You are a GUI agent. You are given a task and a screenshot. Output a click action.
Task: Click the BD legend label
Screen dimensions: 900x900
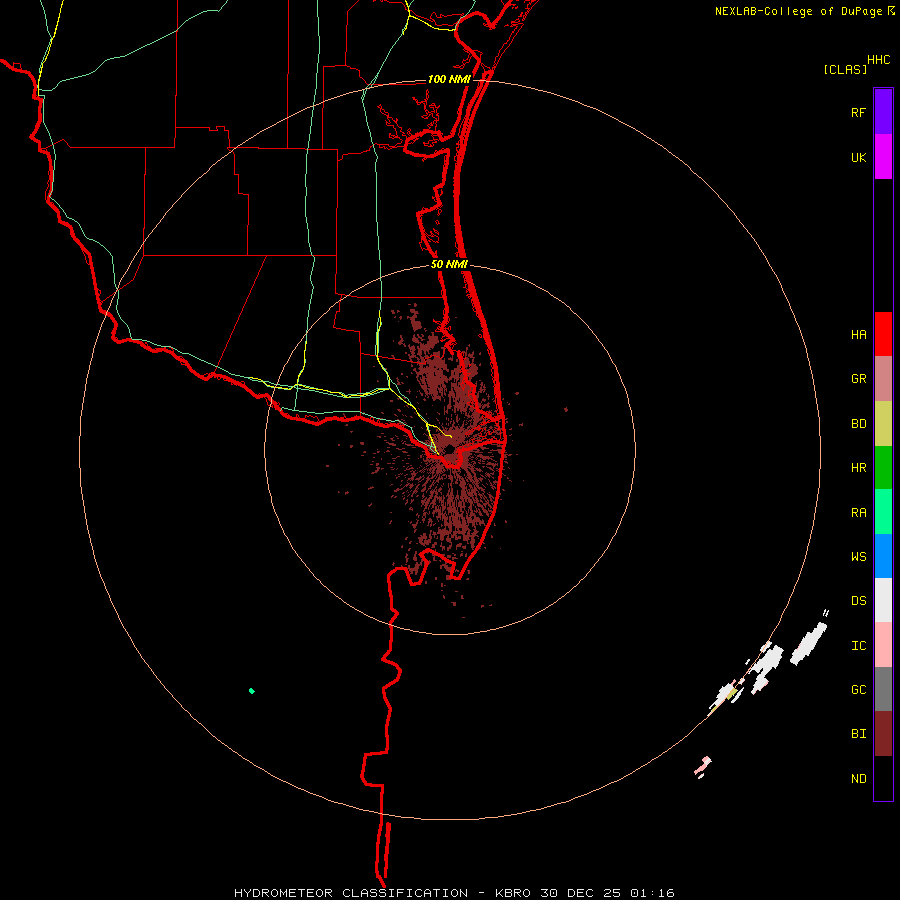[858, 424]
